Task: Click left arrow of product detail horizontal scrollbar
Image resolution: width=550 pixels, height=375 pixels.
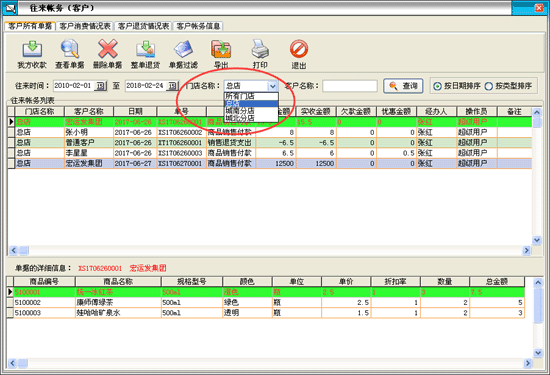Action: (x=12, y=363)
